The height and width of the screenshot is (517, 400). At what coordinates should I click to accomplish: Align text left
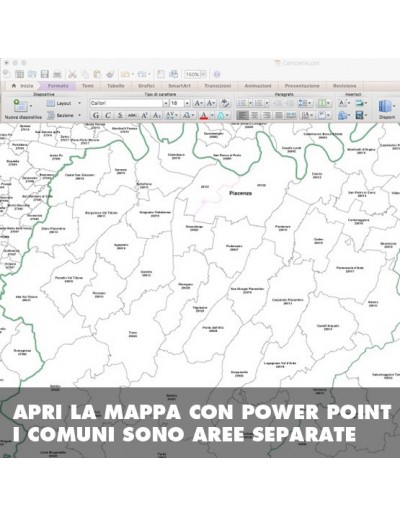pos(242,115)
